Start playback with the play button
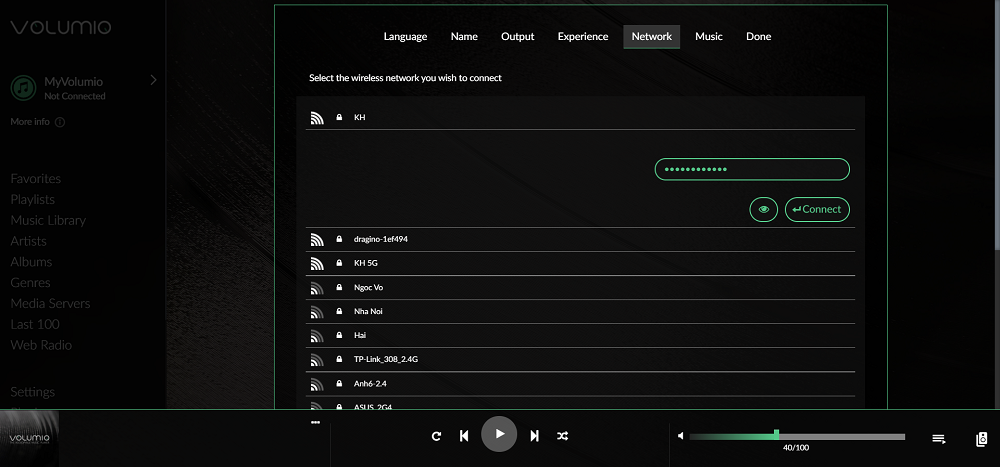Viewport: 1000px width, 467px height. 499,434
